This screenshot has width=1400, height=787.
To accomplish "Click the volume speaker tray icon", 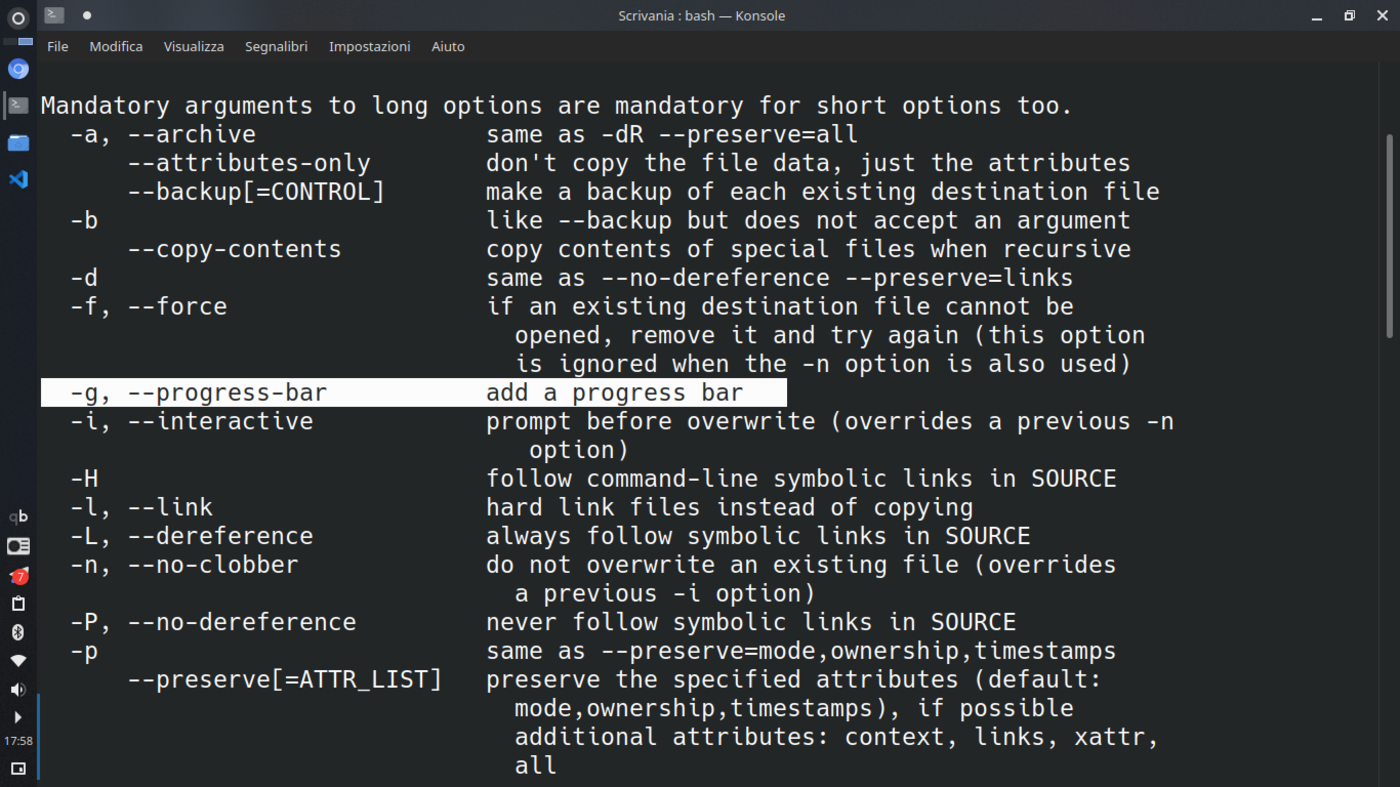I will (18, 690).
